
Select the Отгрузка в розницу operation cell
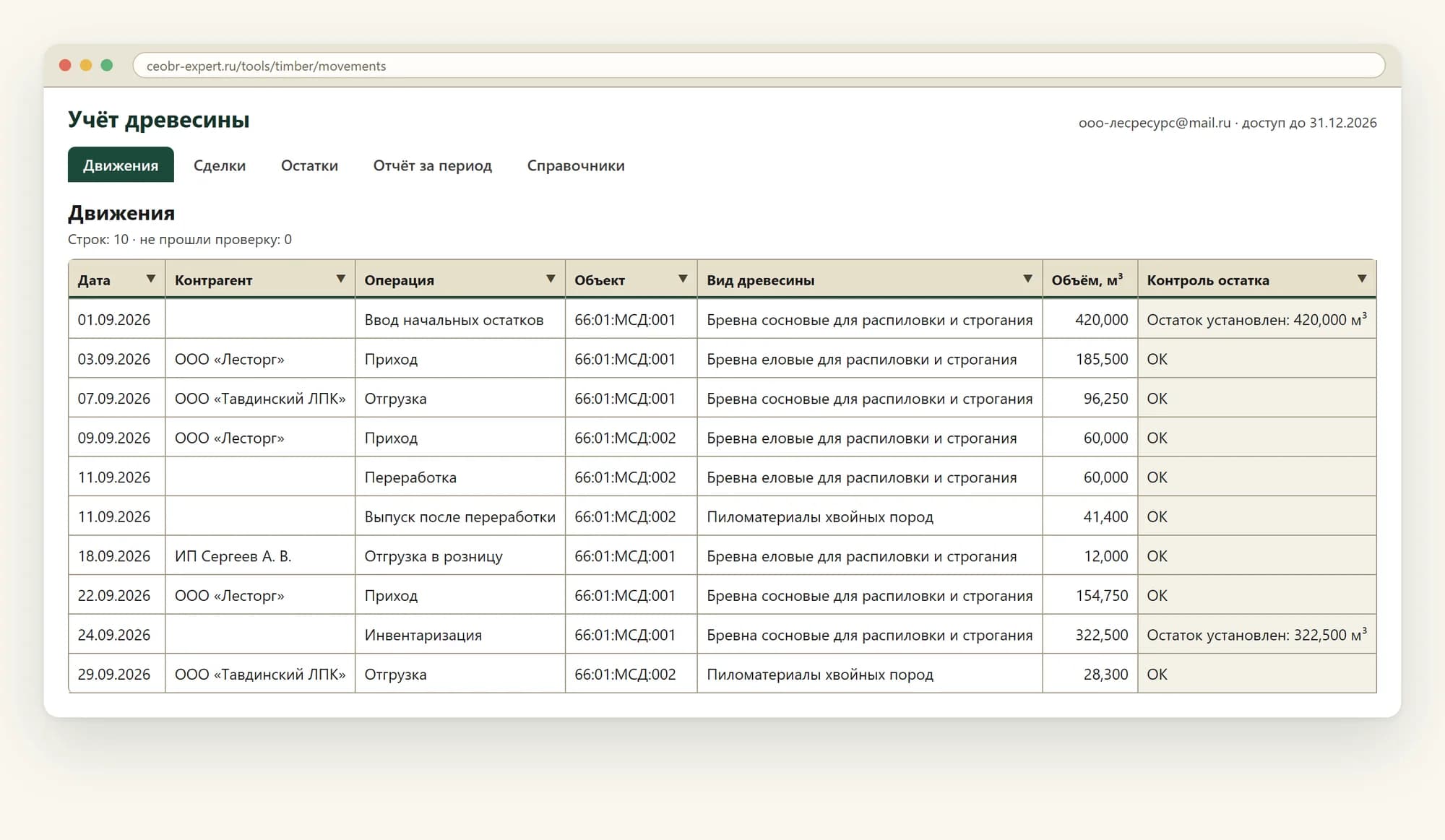pyautogui.click(x=460, y=556)
